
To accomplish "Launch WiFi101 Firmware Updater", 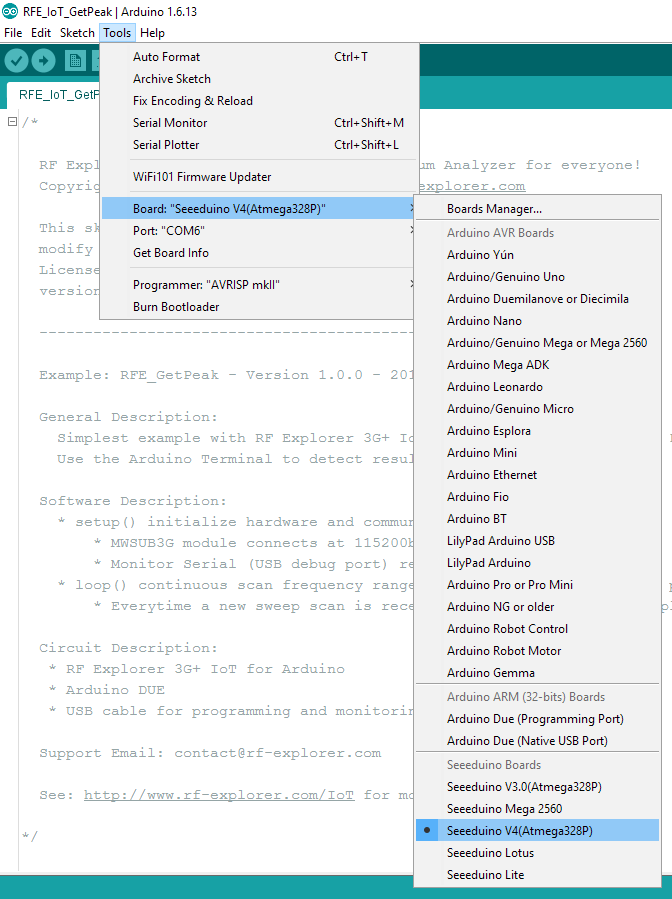I will pos(257,177).
